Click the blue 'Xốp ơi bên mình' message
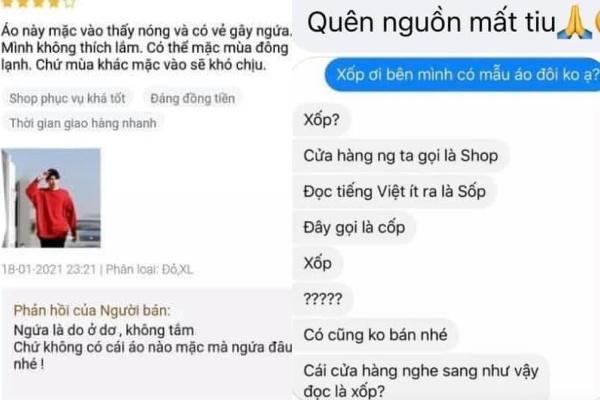This screenshot has width=600, height=400. pos(463,75)
